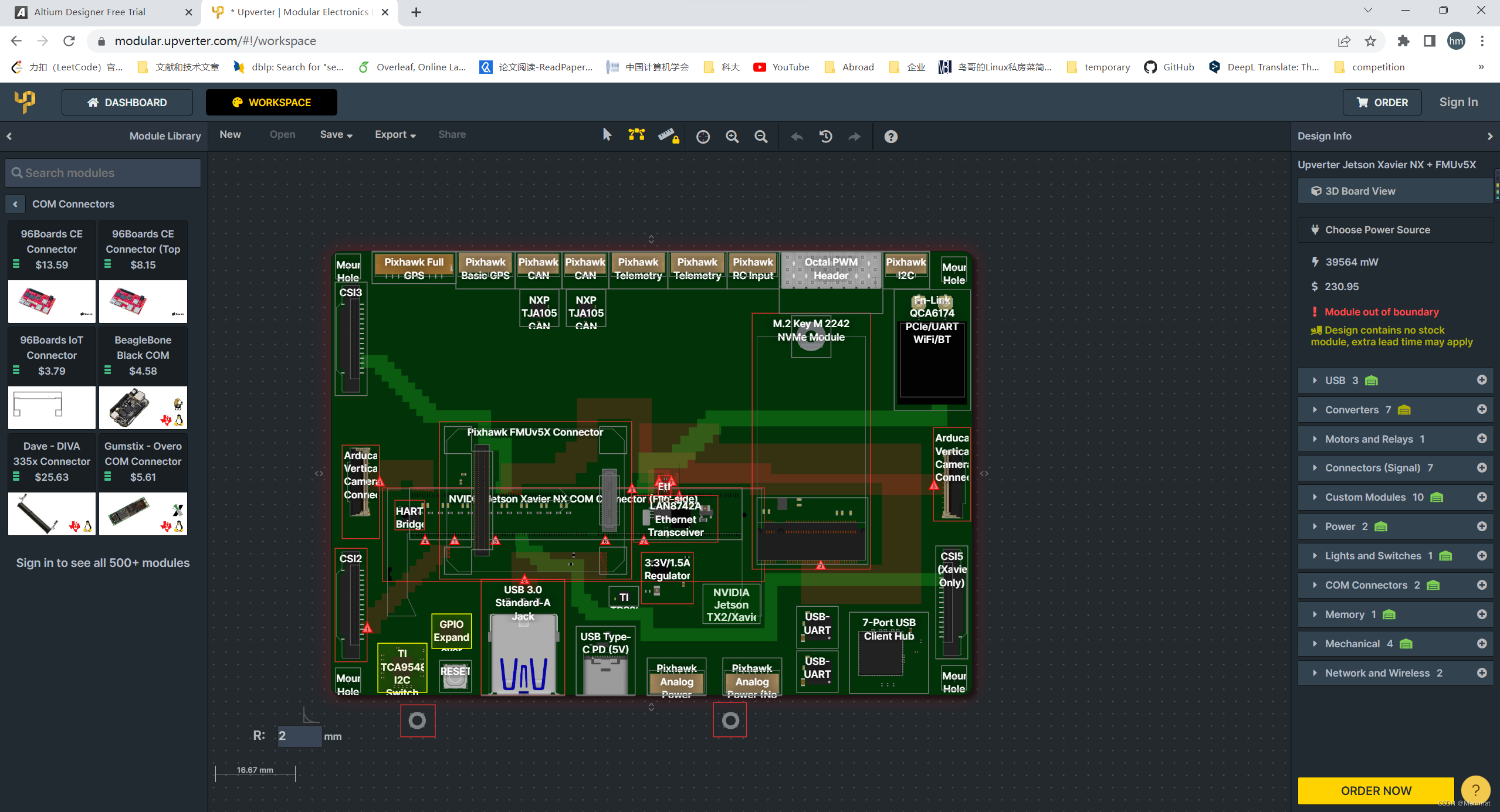Click the M.2 Key M 2242 NVMe Module
This screenshot has height=812, width=1500.
point(811,440)
